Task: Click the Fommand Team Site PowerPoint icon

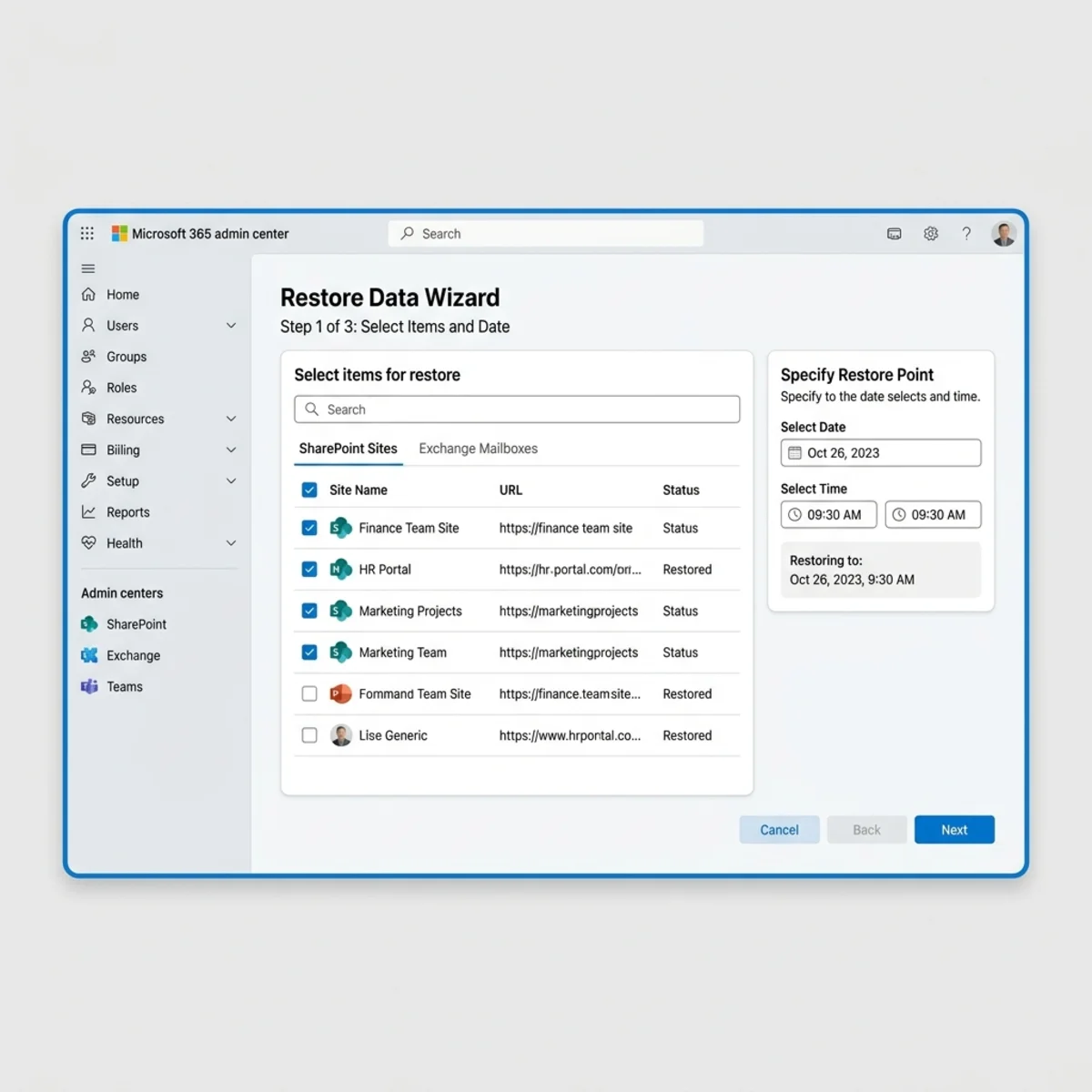Action: click(340, 693)
